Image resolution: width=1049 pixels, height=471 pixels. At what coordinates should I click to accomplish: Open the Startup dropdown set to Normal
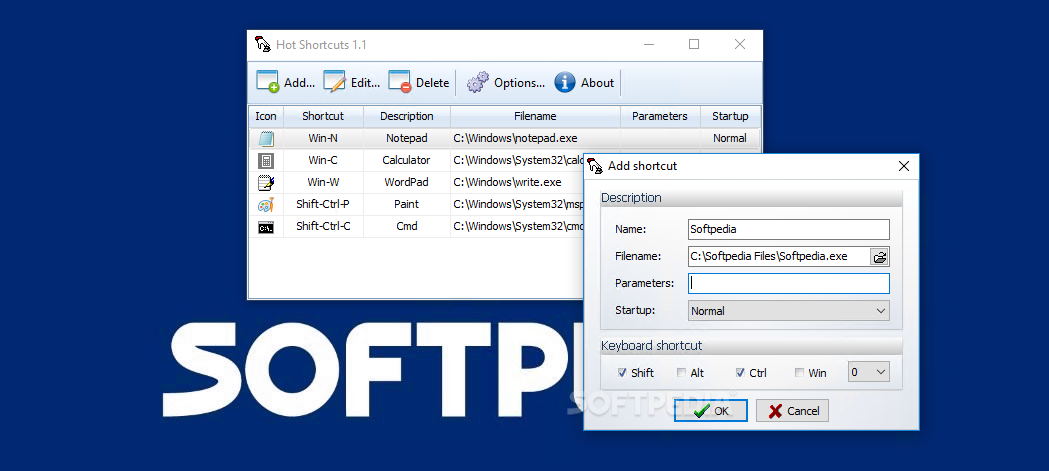click(x=789, y=310)
